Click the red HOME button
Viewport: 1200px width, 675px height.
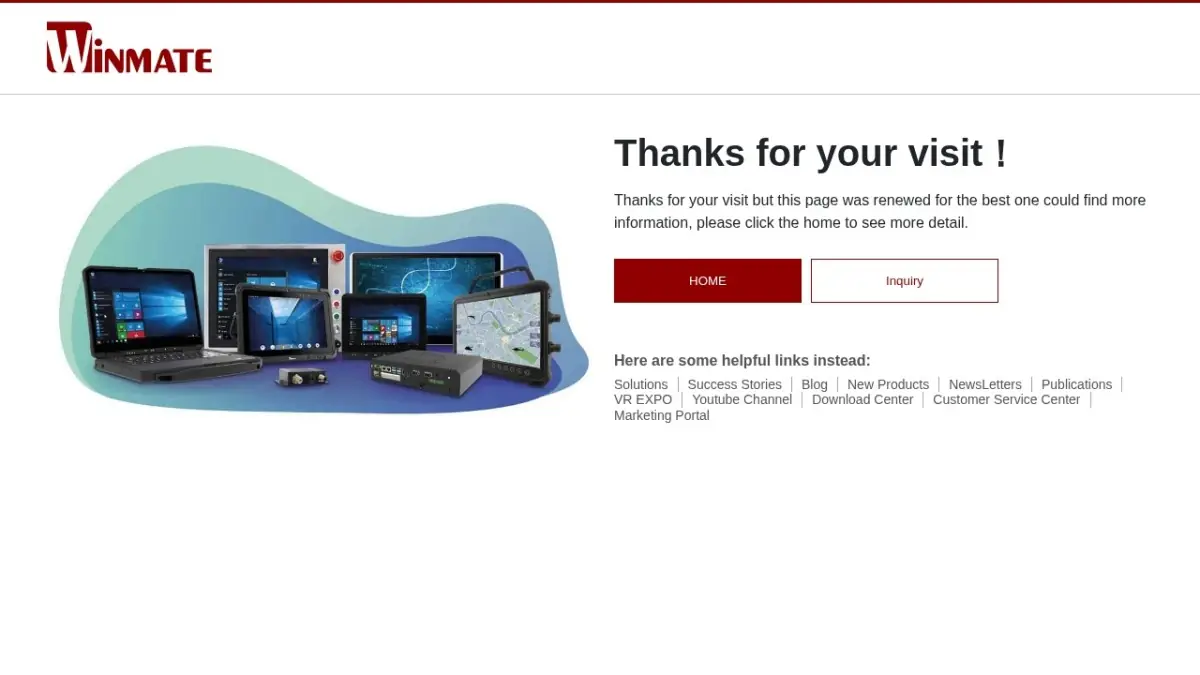(x=707, y=281)
